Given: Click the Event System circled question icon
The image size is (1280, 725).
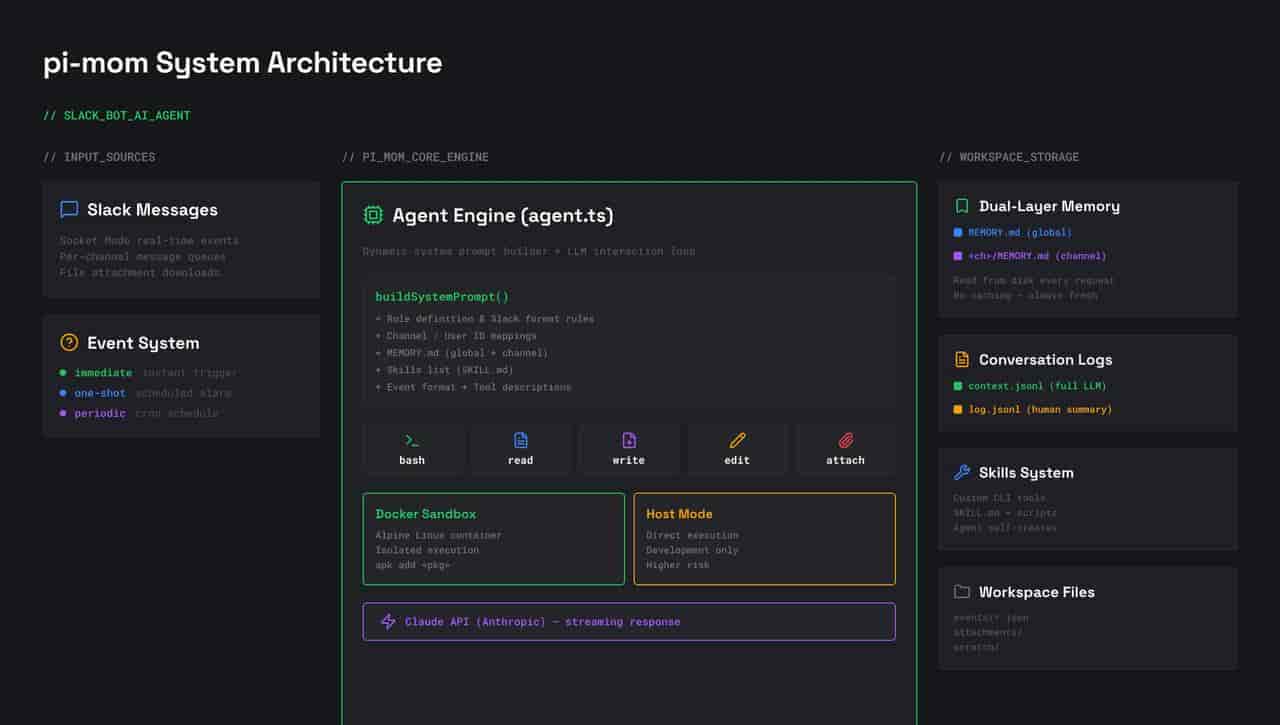Looking at the screenshot, I should pos(69,342).
